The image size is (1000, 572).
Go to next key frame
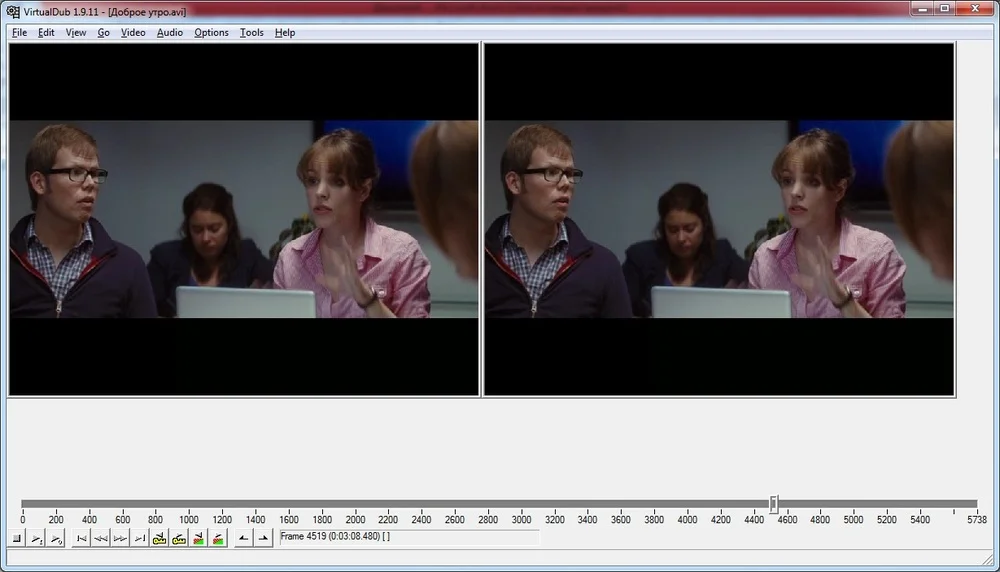(179, 539)
